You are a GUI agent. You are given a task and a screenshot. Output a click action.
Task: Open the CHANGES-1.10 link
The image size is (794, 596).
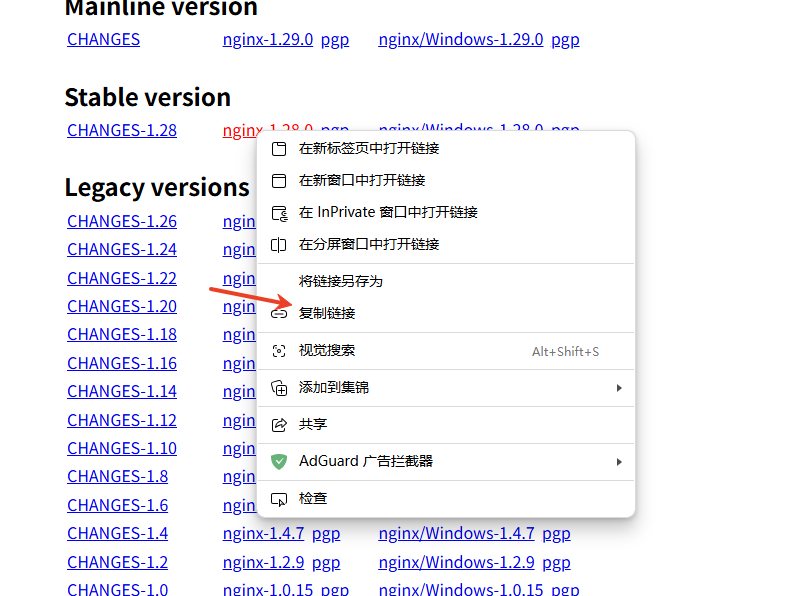coord(122,448)
